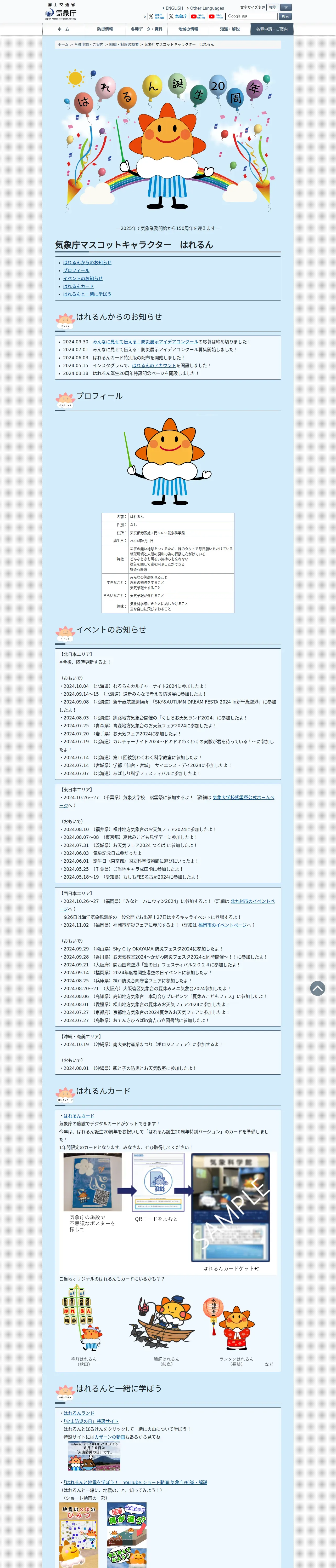
Task: Click 地震の×印のひみつ short video thumbnail
Action: (x=79, y=1535)
